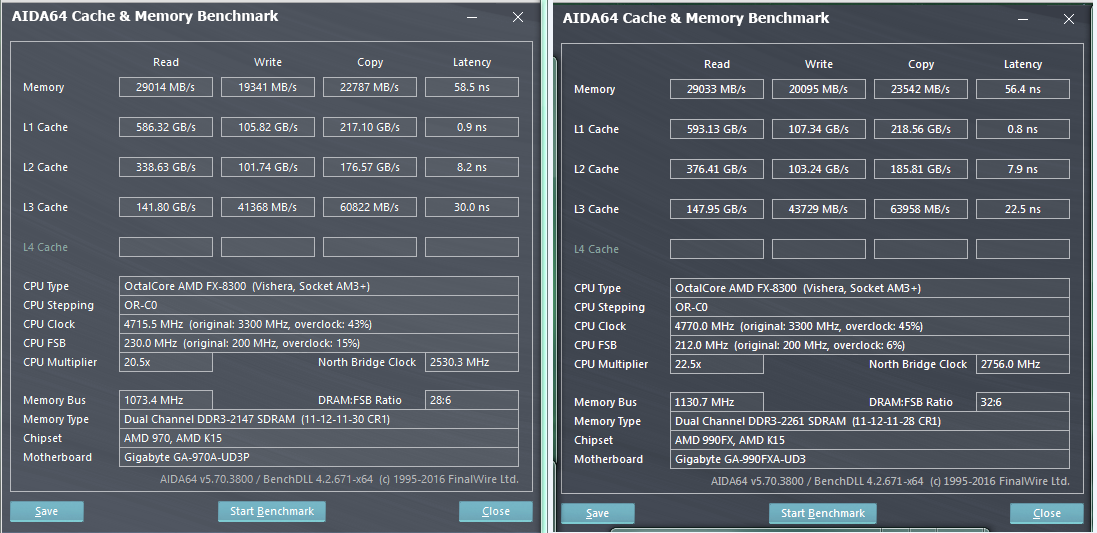Click Memory Bus value 1130.7 MHz
Viewport: 1097px width, 533px height.
(717, 402)
